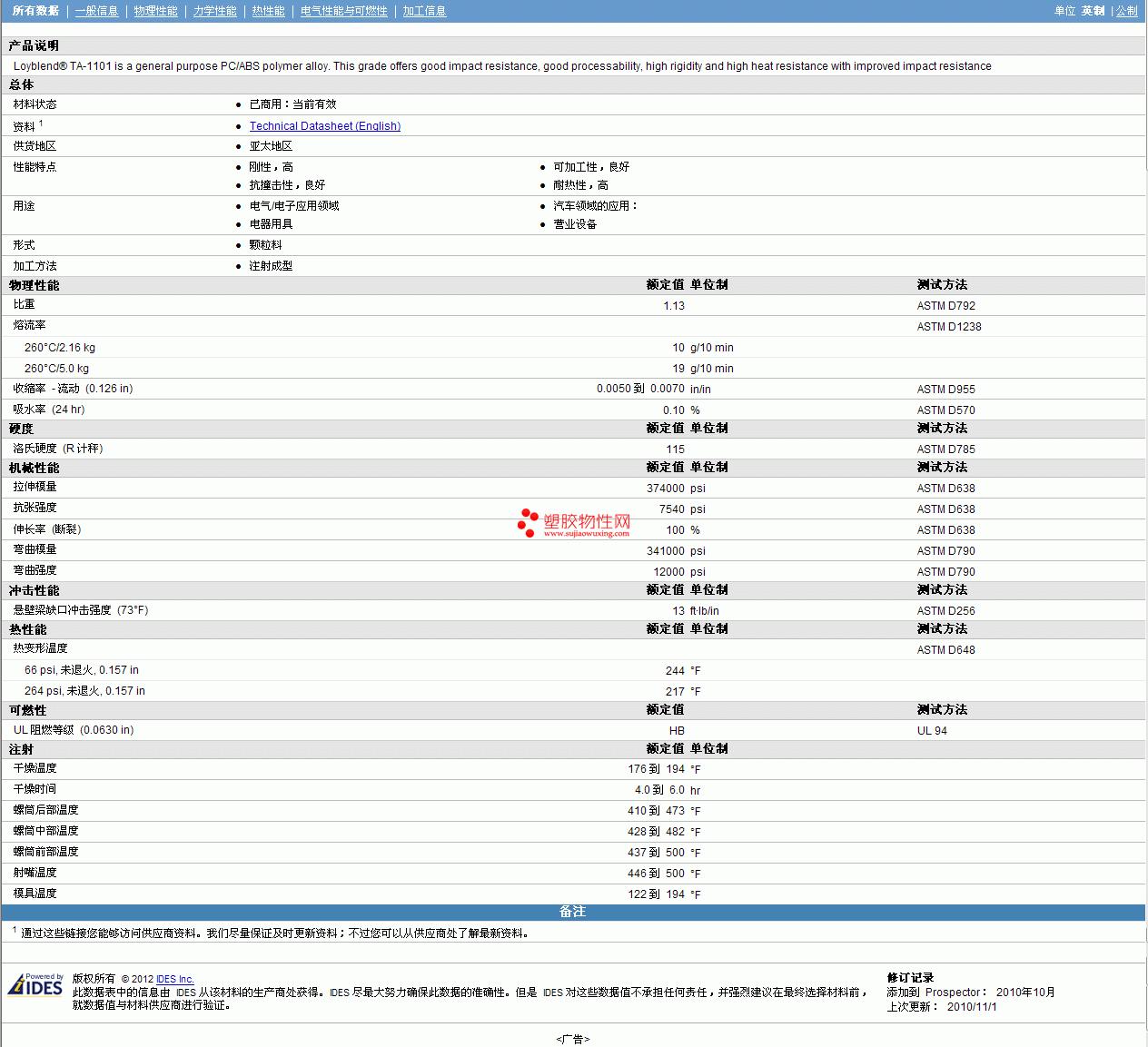This screenshot has width=1148, height=1047.
Task: Switch to the 一般信息 tab
Action: point(96,11)
